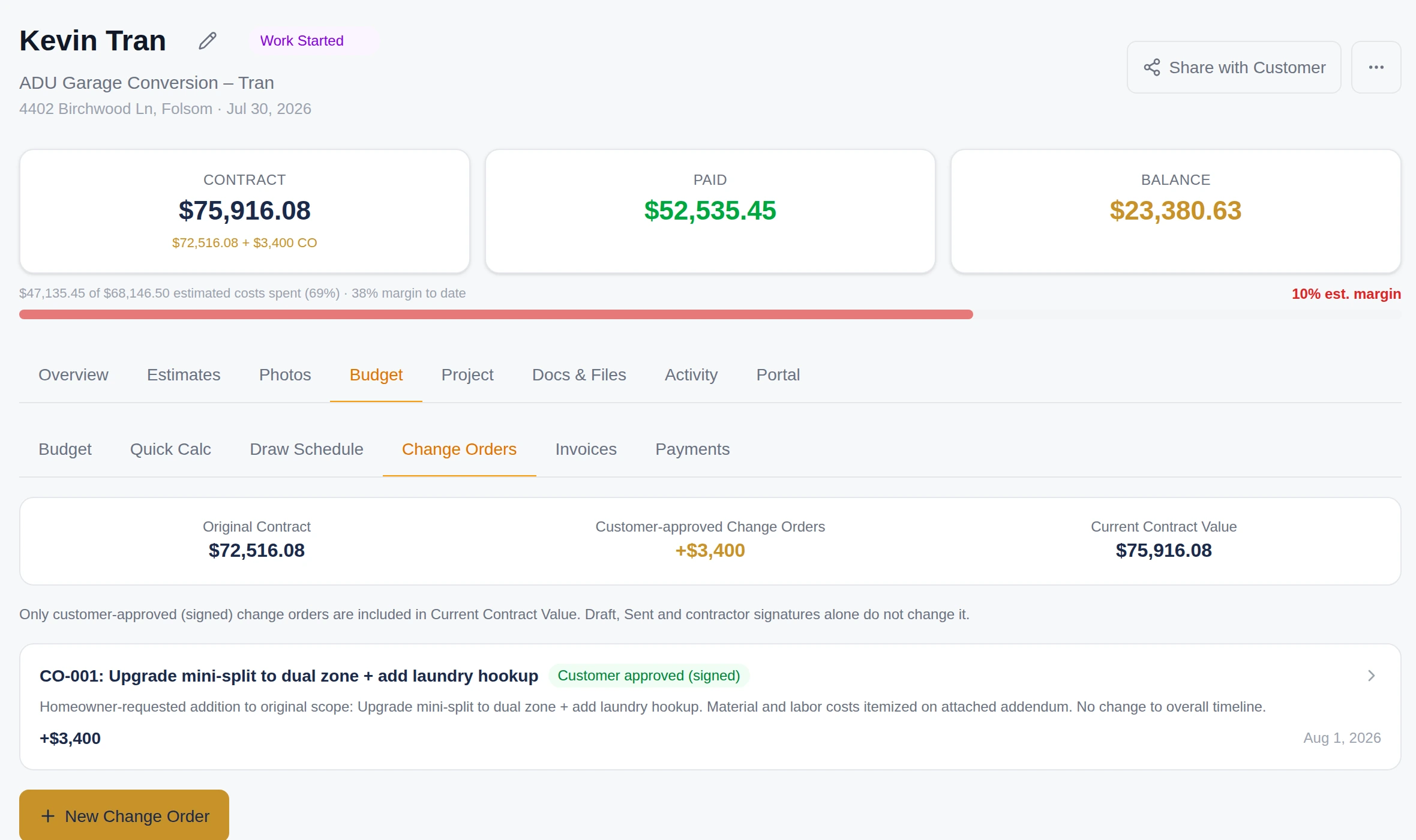
Task: Click the plus icon on New Change Order
Action: tap(48, 816)
